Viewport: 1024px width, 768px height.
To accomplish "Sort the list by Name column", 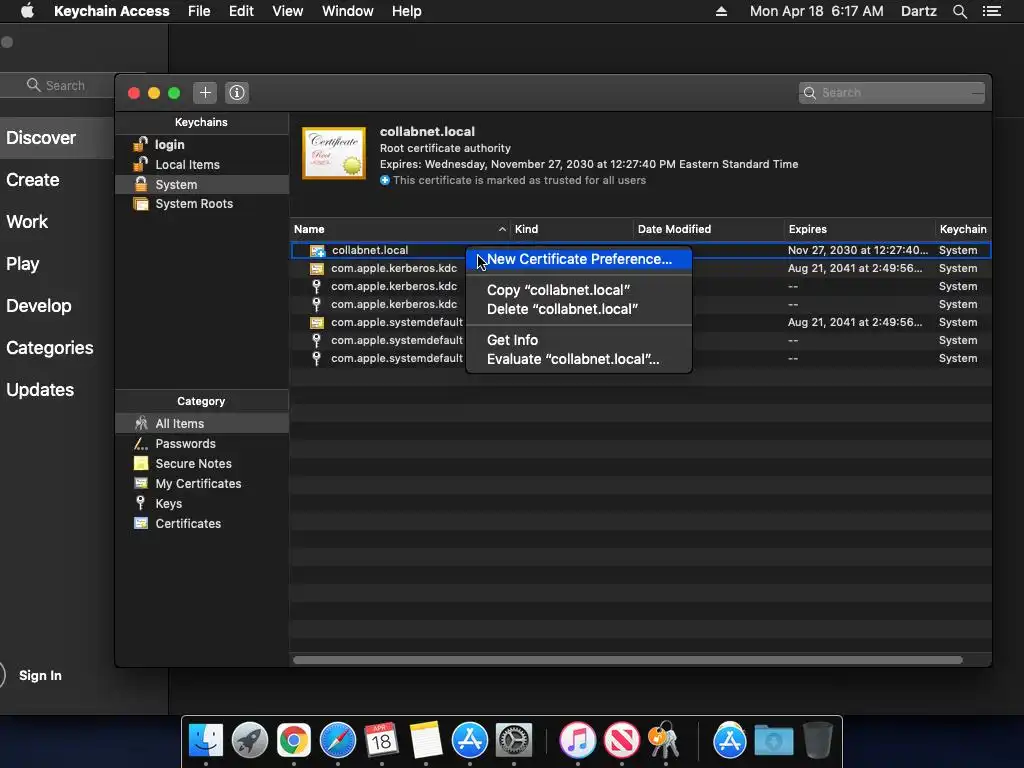I will point(400,229).
